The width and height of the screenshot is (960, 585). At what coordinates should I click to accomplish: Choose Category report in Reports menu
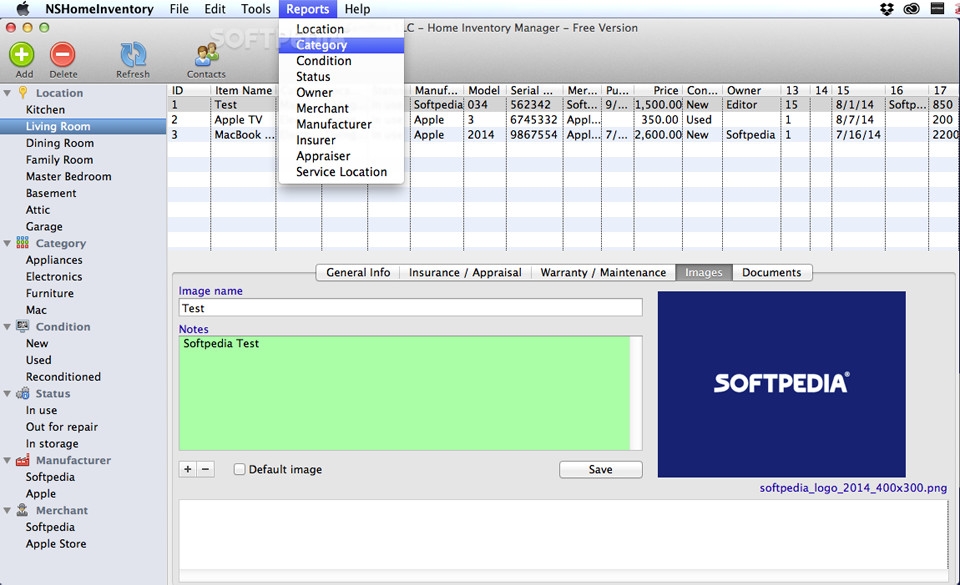coord(341,45)
